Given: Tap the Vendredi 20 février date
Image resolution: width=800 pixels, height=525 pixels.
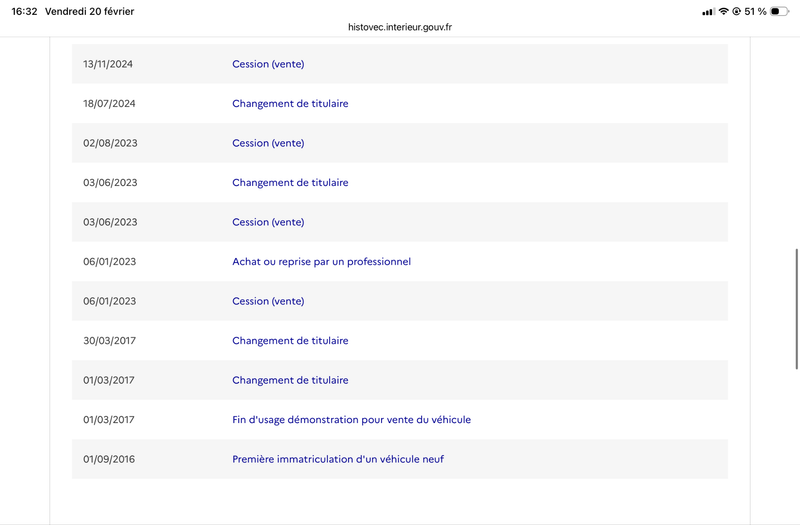Looking at the screenshot, I should click(x=90, y=11).
